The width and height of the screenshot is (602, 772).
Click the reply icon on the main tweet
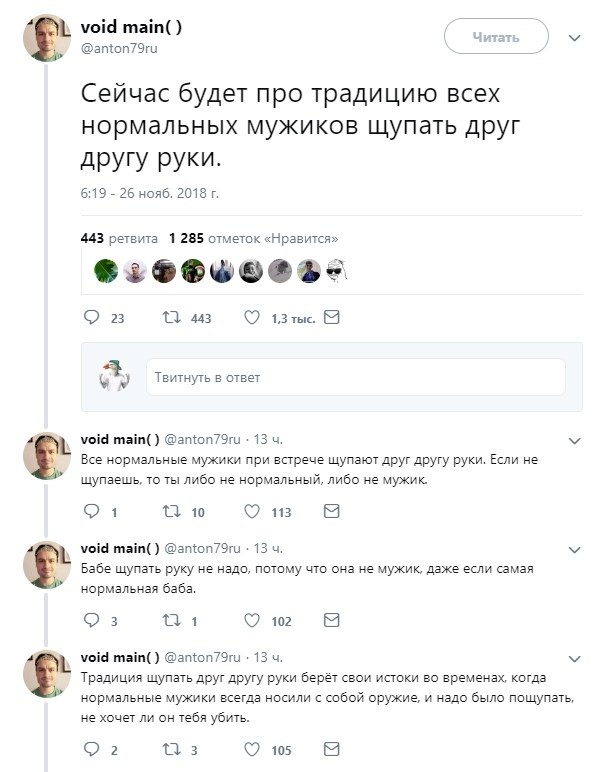(x=91, y=318)
